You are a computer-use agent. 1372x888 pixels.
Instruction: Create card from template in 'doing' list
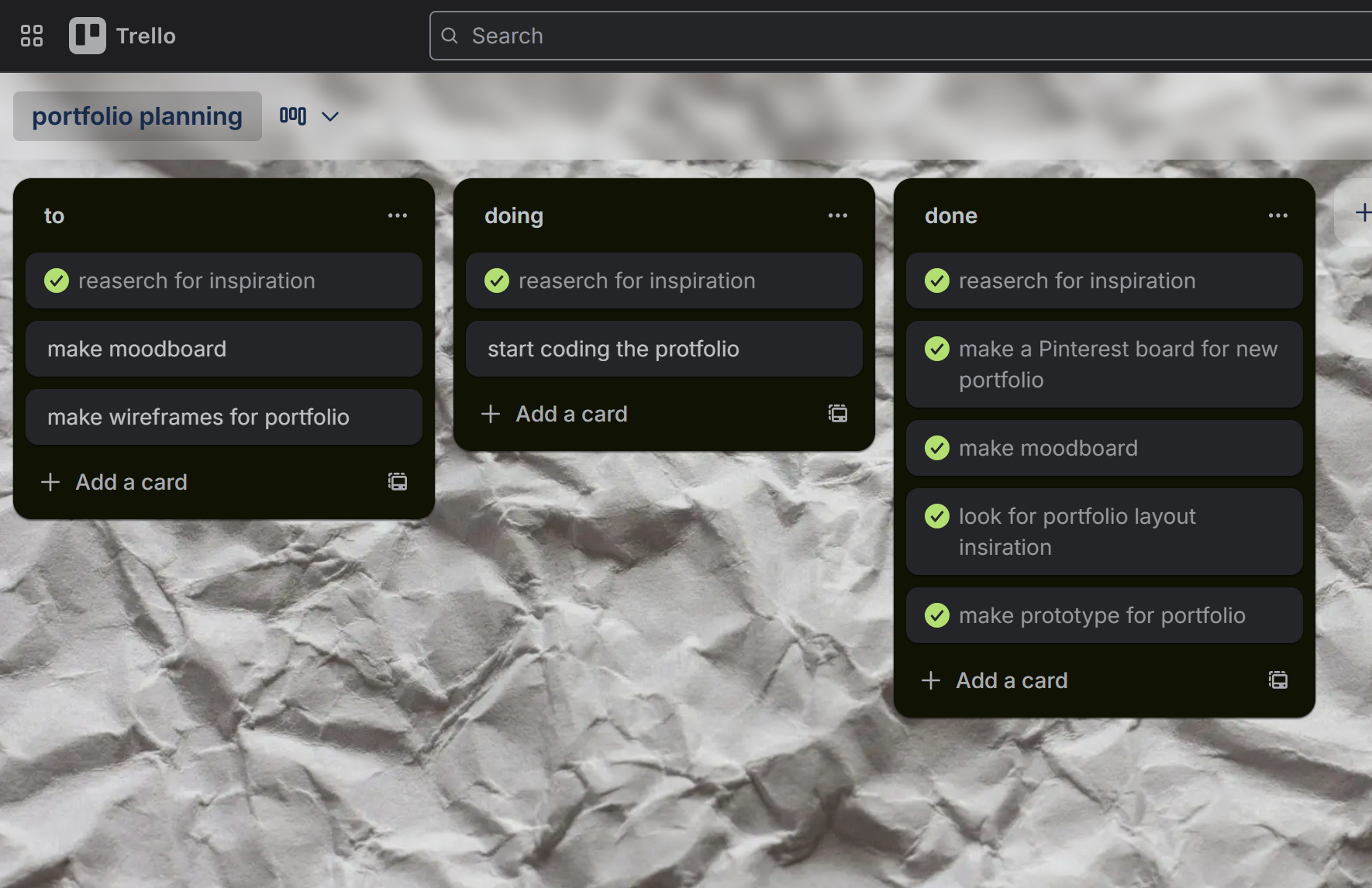838,414
